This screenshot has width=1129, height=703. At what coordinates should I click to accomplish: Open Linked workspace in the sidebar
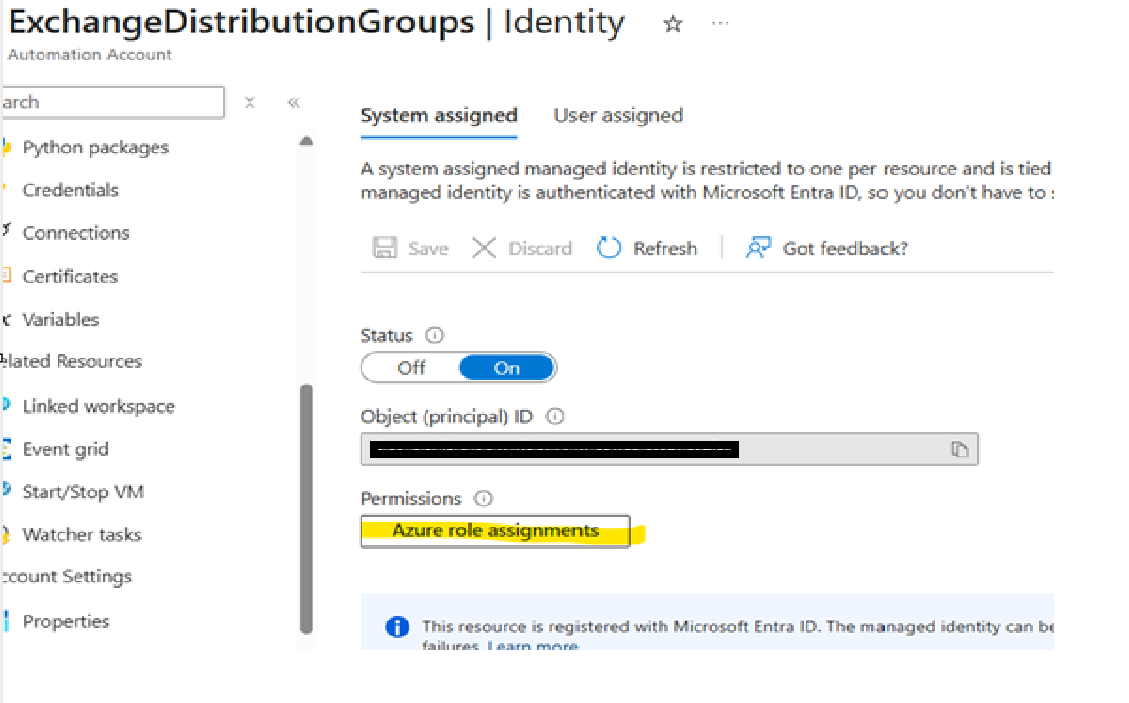pos(99,406)
